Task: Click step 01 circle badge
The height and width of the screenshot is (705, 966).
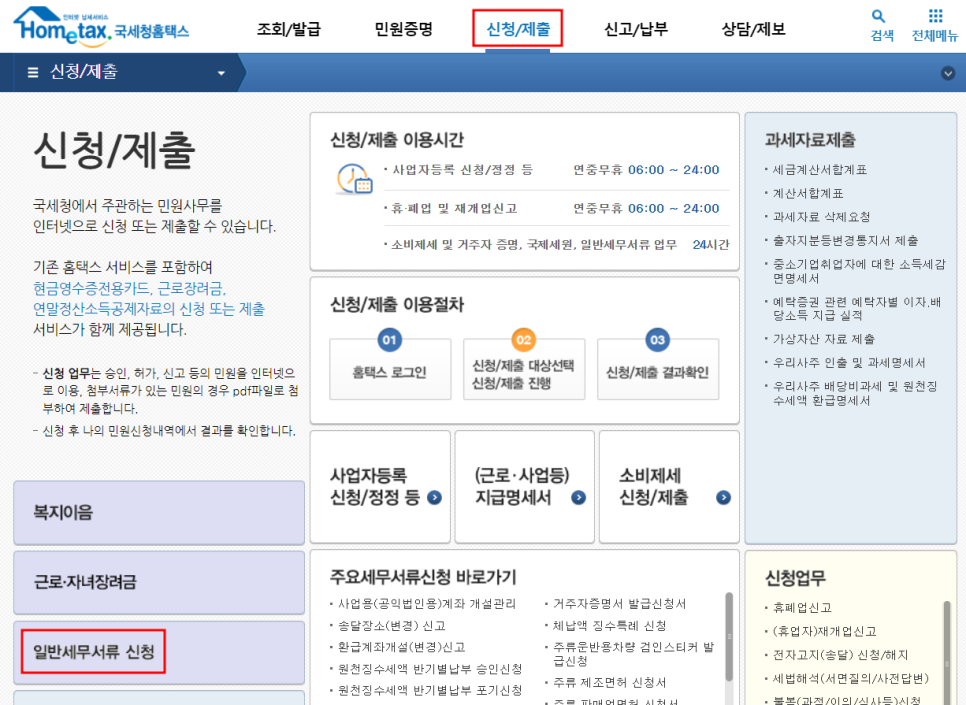Action: [x=389, y=340]
